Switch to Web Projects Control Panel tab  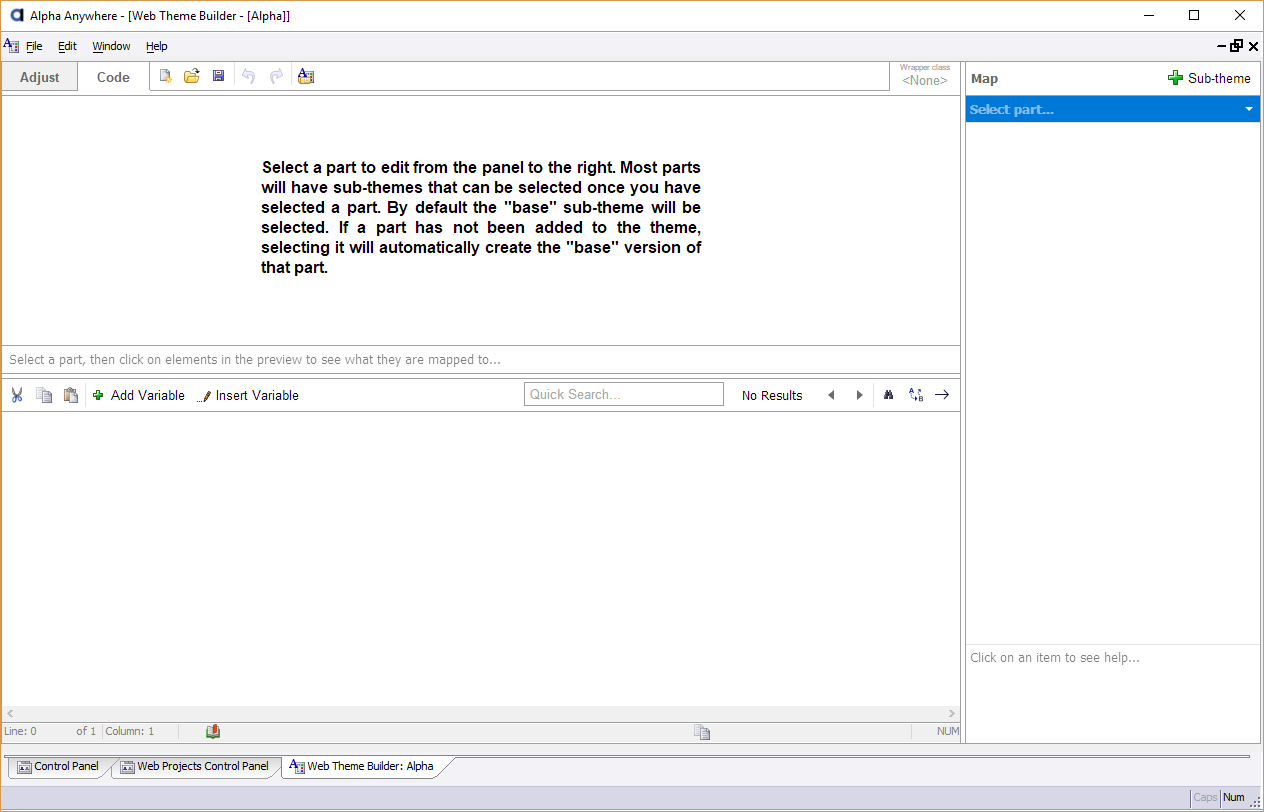tap(194, 766)
